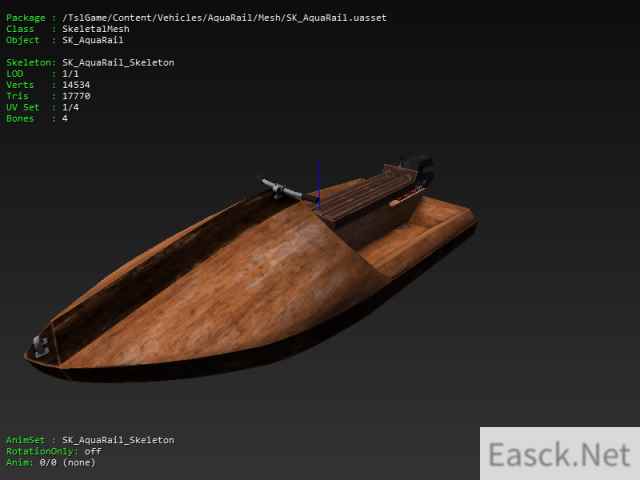
Task: Click the metal fitting on the boat's bow
Action: point(42,346)
